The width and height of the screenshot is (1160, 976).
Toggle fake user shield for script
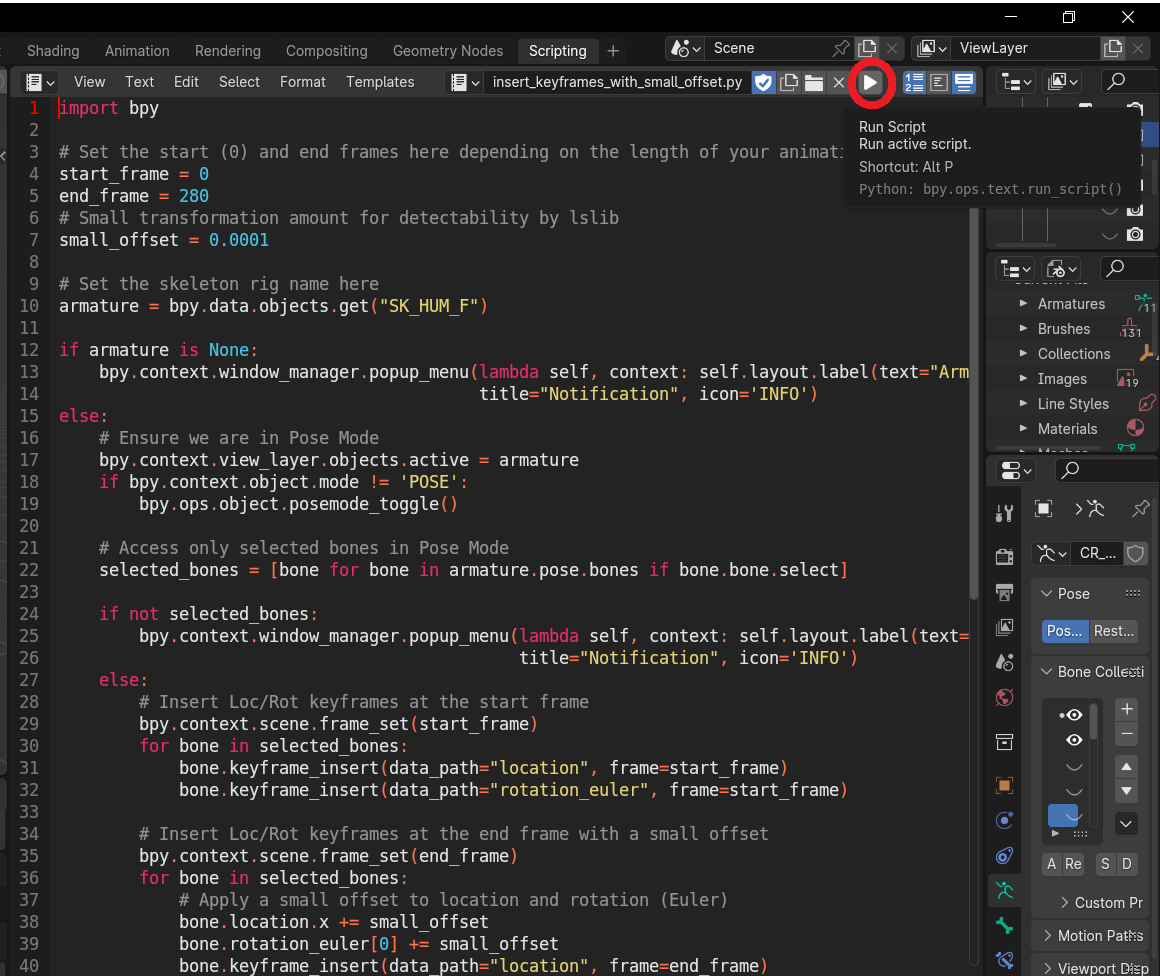(763, 82)
